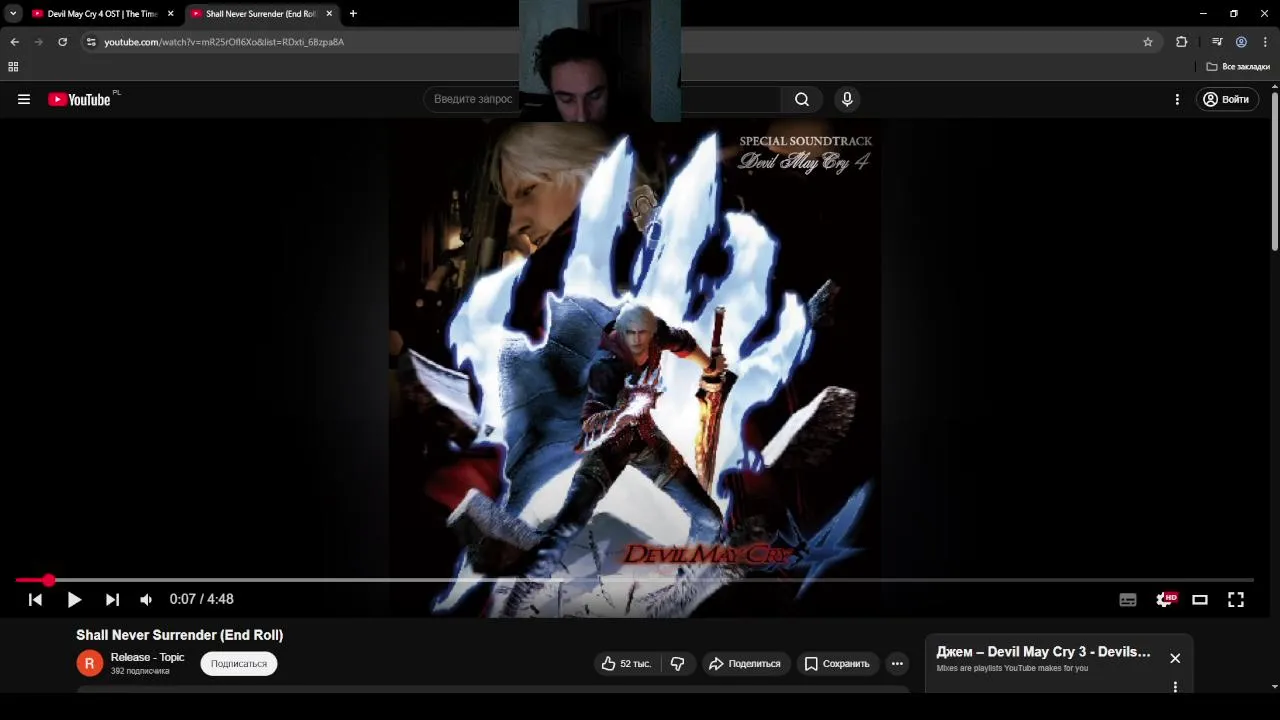Screen dimensions: 1280x720
Task: Switch player to theater mode
Action: (x=1200, y=599)
